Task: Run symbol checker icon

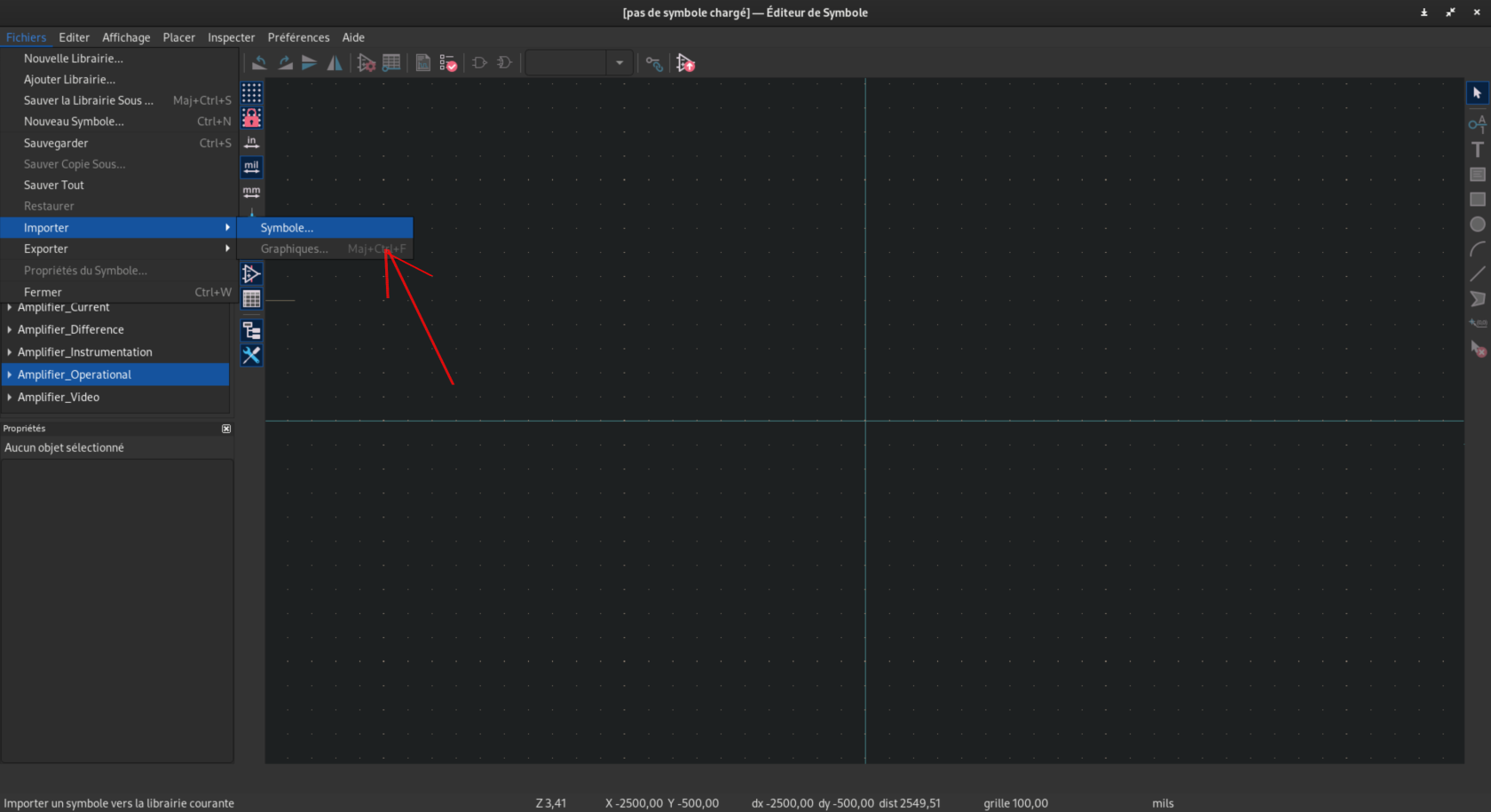Action: pos(448,63)
